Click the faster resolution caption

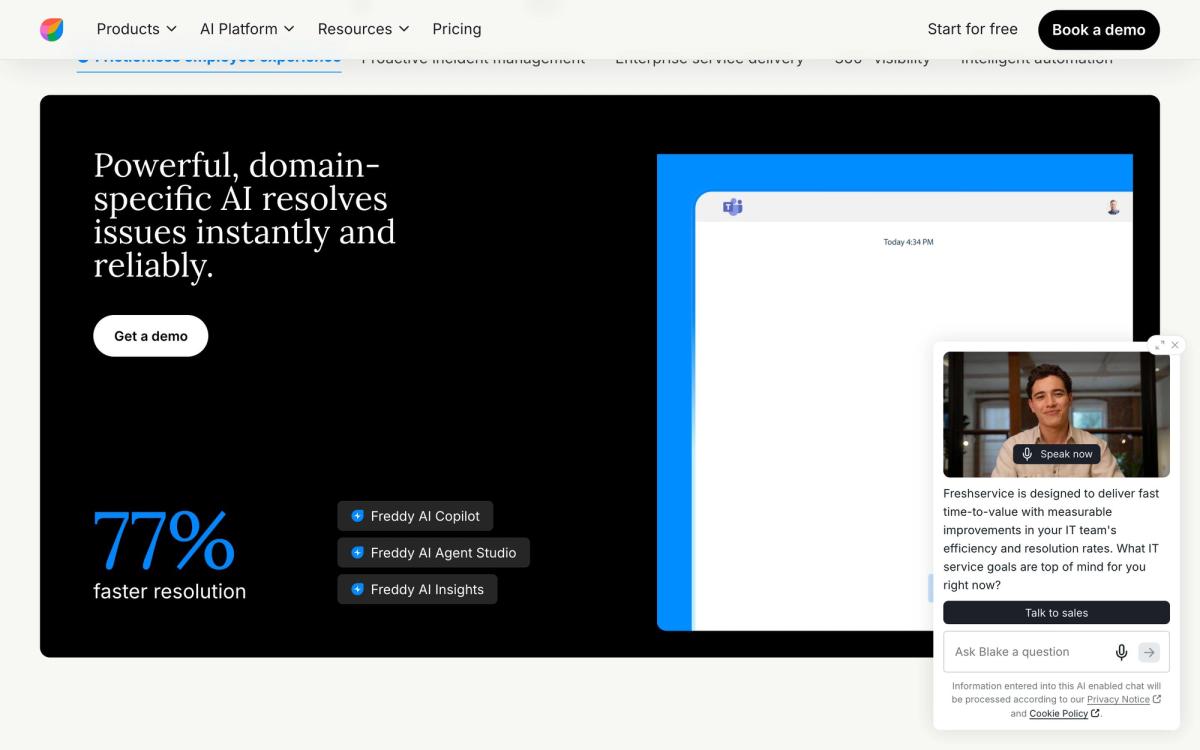coord(170,592)
